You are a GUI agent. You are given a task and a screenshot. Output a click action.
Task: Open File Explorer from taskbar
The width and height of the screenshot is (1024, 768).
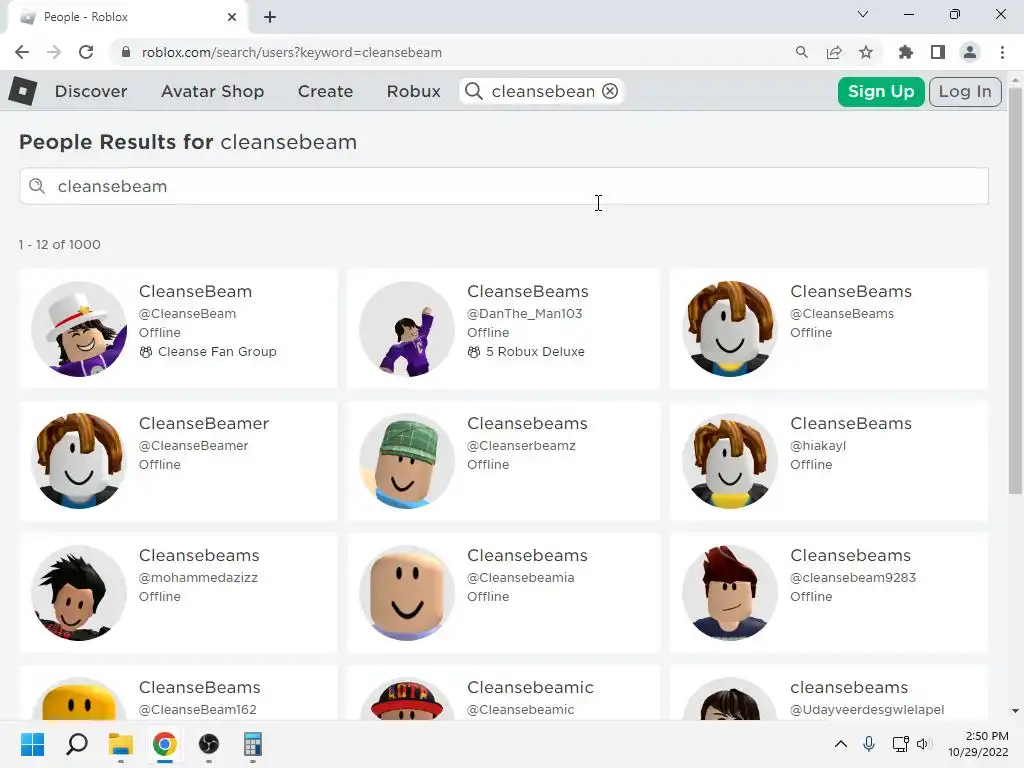pyautogui.click(x=121, y=744)
